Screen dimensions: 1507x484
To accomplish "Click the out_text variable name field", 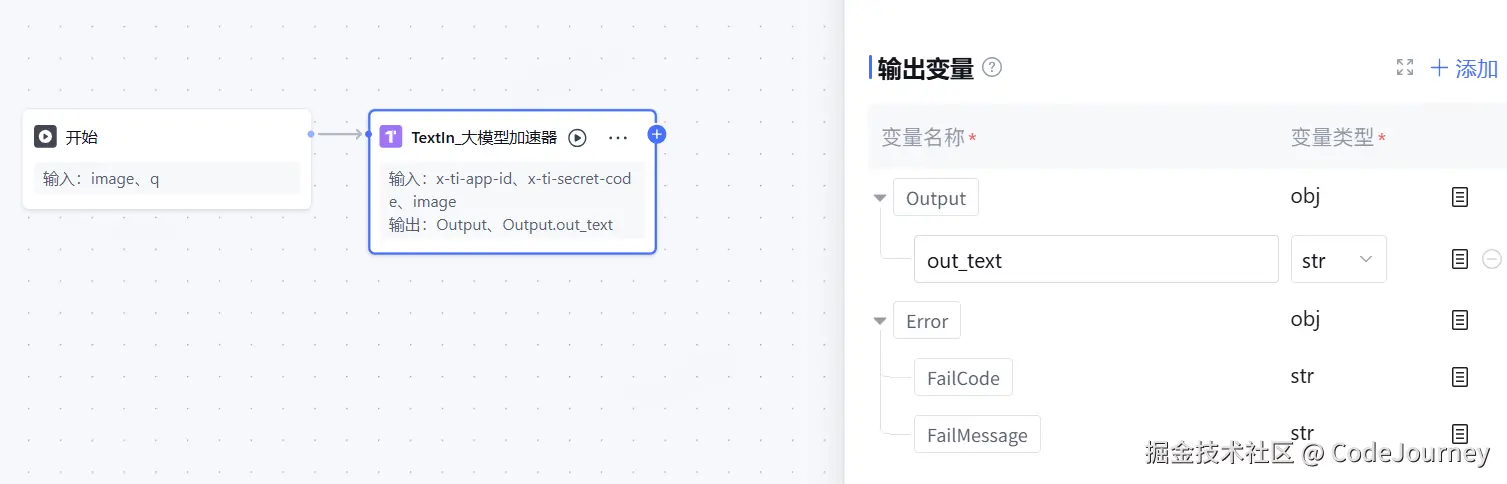I will pos(1095,260).
